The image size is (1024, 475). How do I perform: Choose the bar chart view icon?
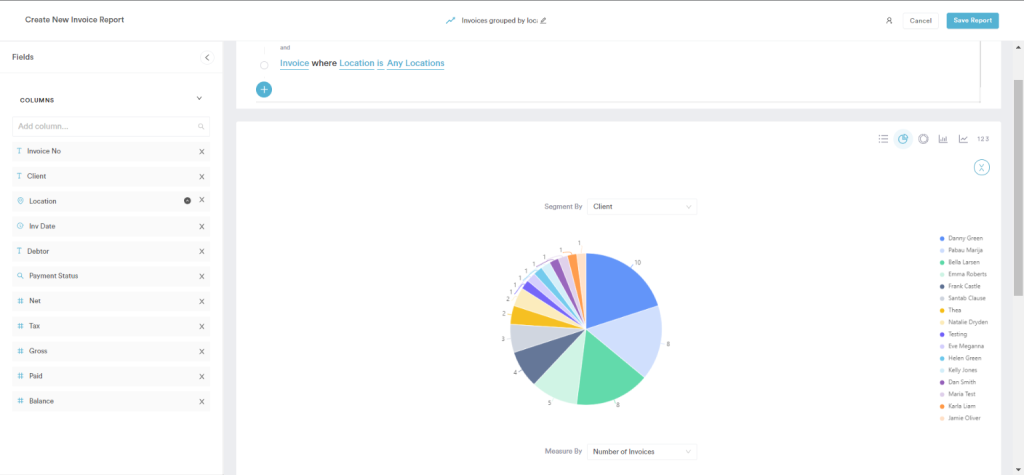(943, 139)
